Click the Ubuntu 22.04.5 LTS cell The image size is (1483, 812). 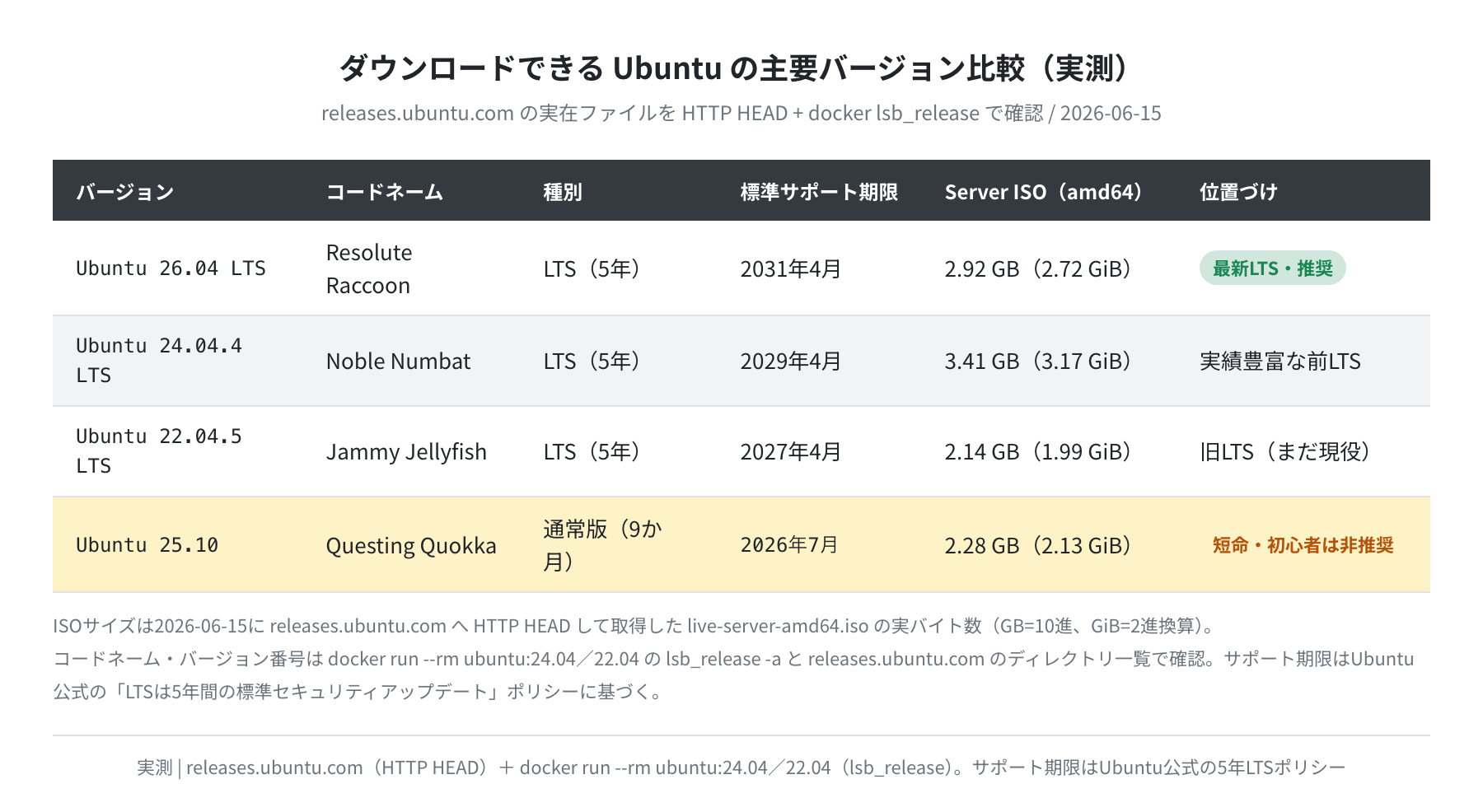point(159,451)
